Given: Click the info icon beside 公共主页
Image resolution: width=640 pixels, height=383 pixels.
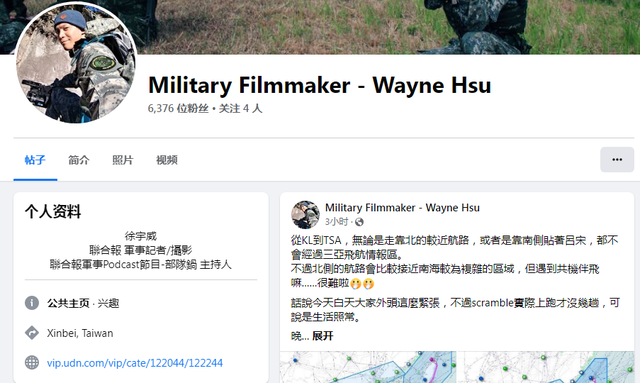Looking at the screenshot, I should point(32,303).
